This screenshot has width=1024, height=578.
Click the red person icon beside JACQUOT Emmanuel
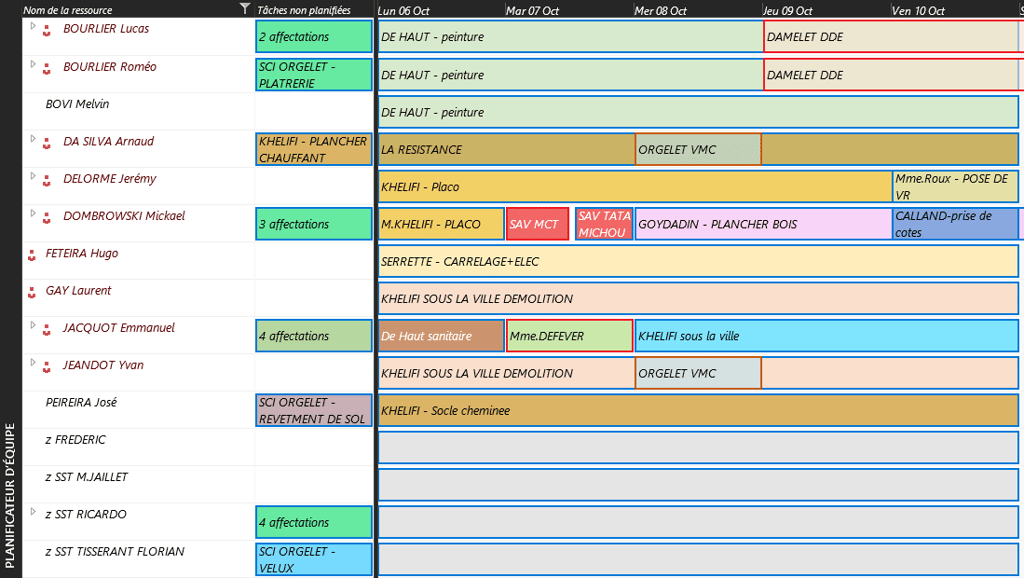coord(46,330)
